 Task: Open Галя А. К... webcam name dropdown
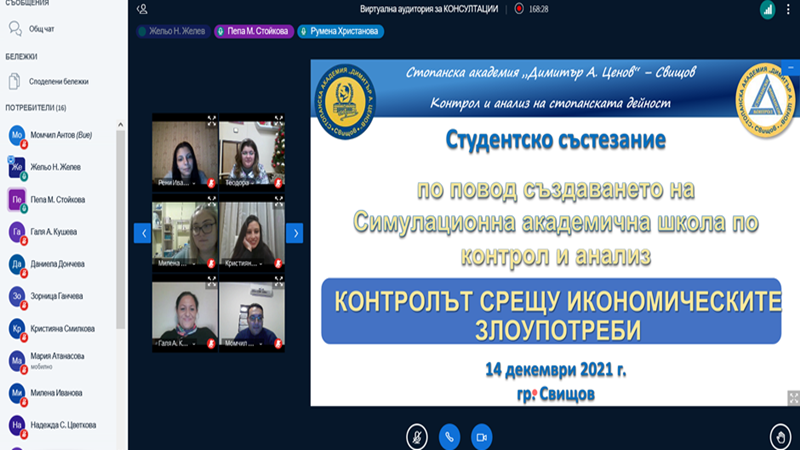pyautogui.click(x=177, y=343)
